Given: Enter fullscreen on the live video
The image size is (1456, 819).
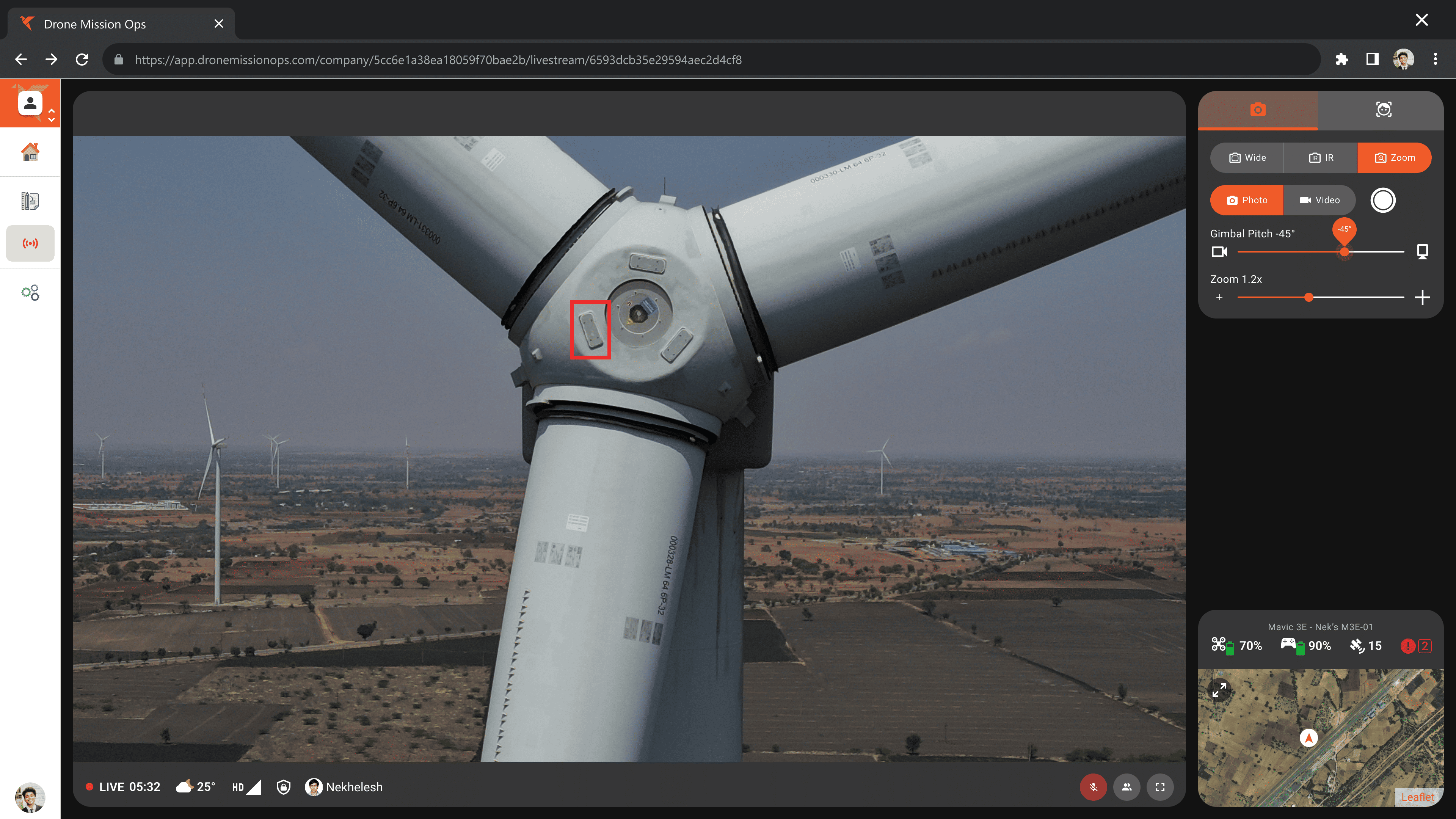Looking at the screenshot, I should (1160, 787).
